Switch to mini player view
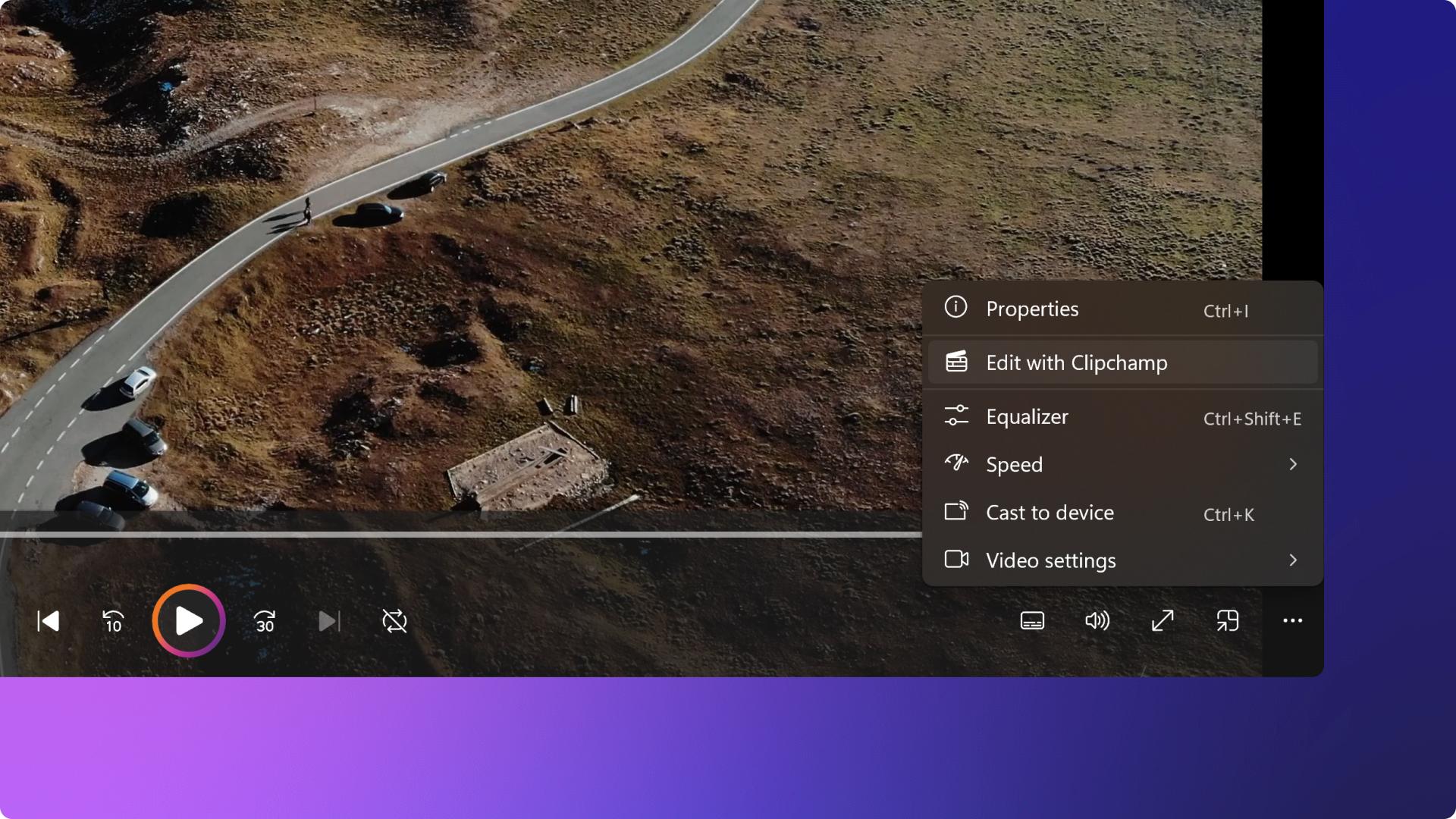 pos(1227,620)
